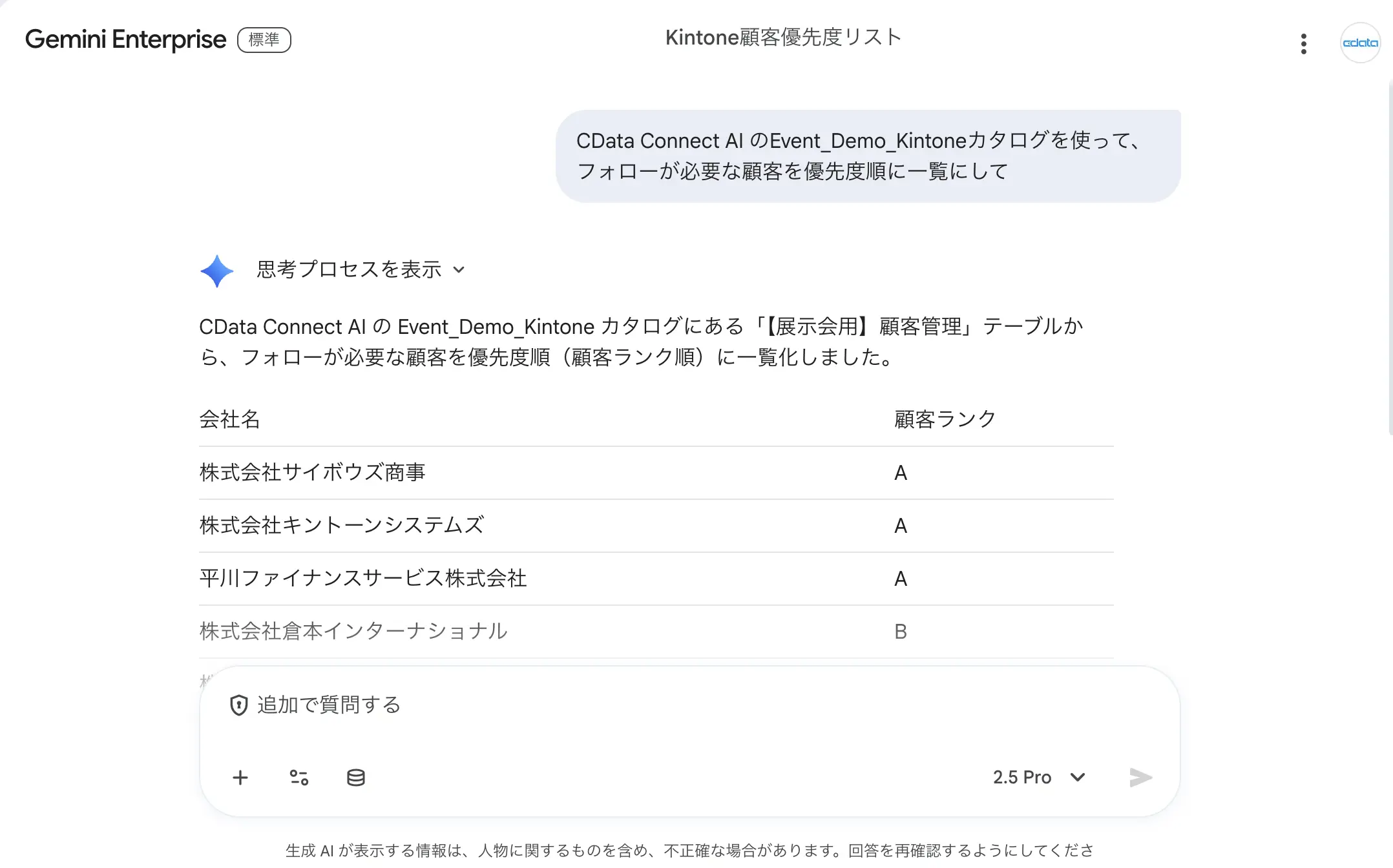Viewport: 1393px width, 868px height.
Task: Open the tools settings sliders icon
Action: 299,777
